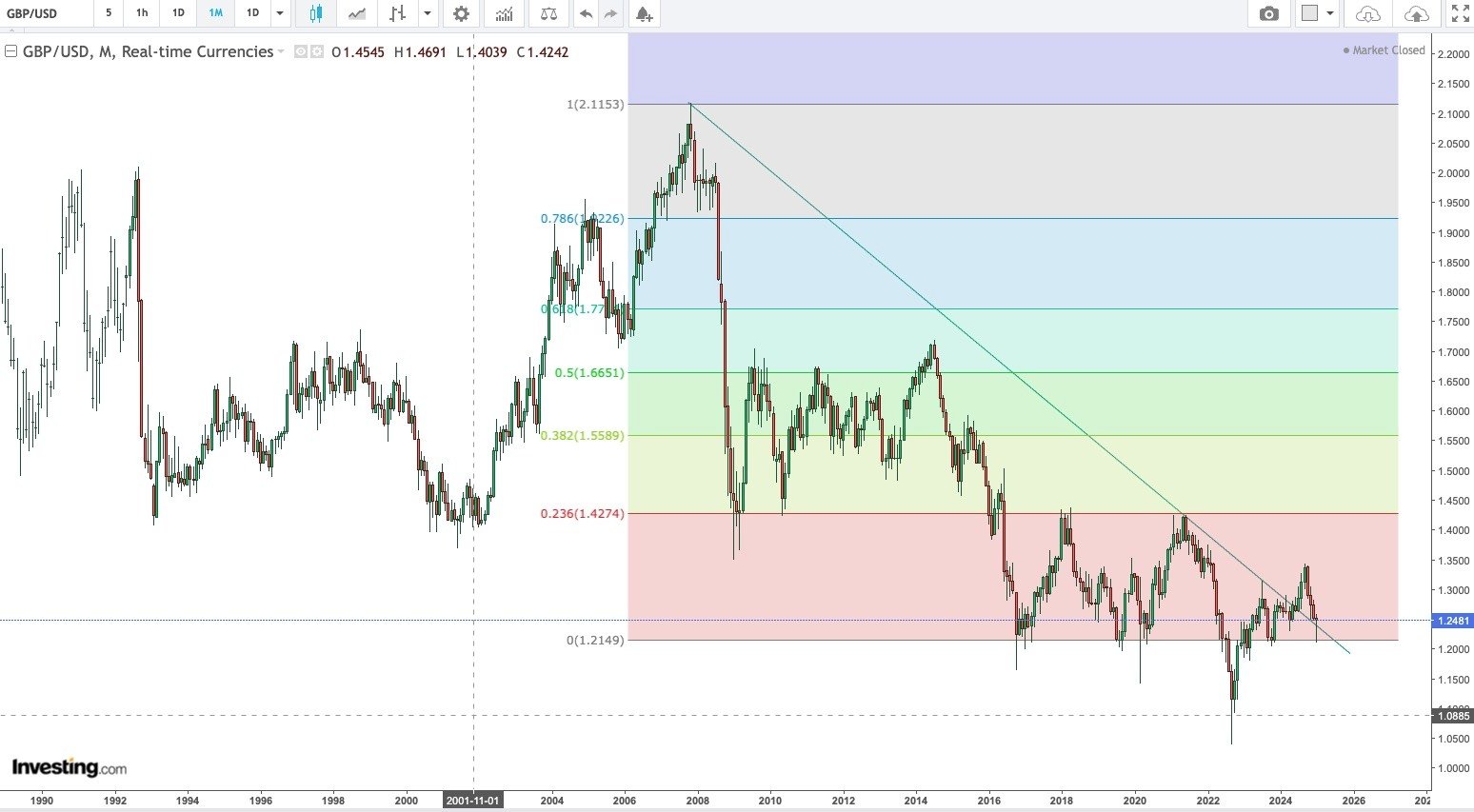
Task: Toggle fullscreen chart mode
Action: [x=1460, y=13]
